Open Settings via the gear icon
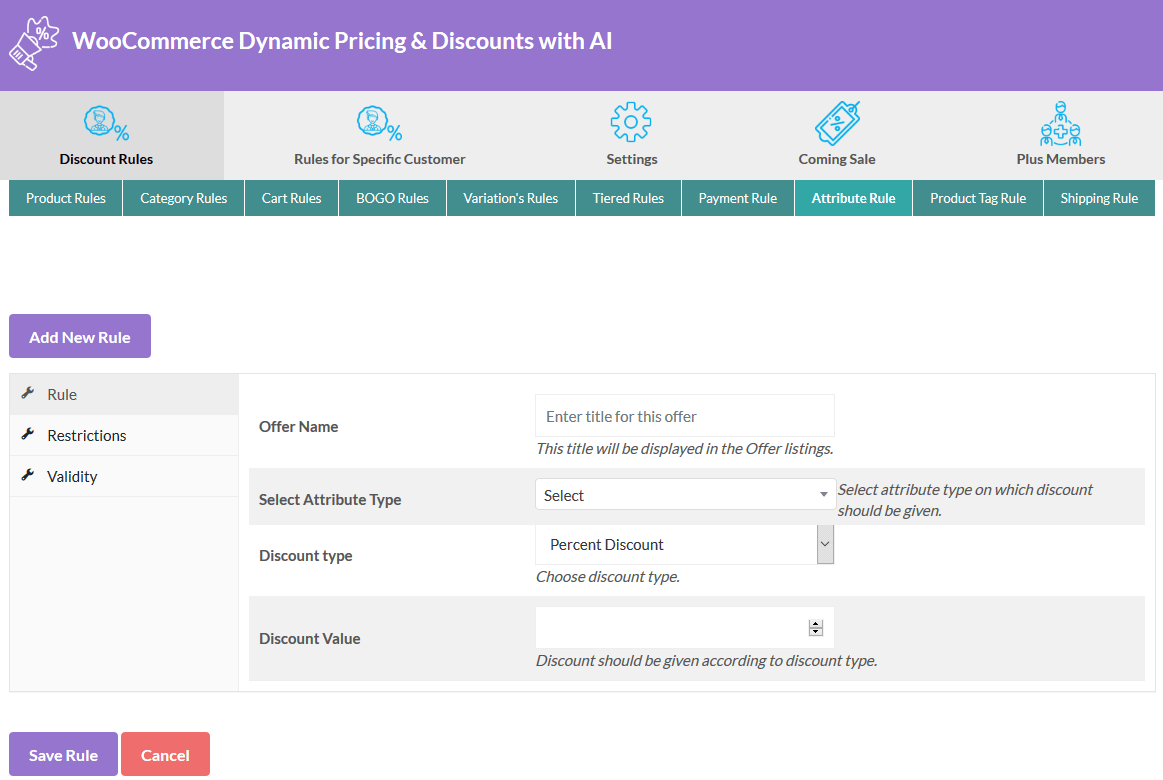The image size is (1163, 780). pyautogui.click(x=631, y=122)
